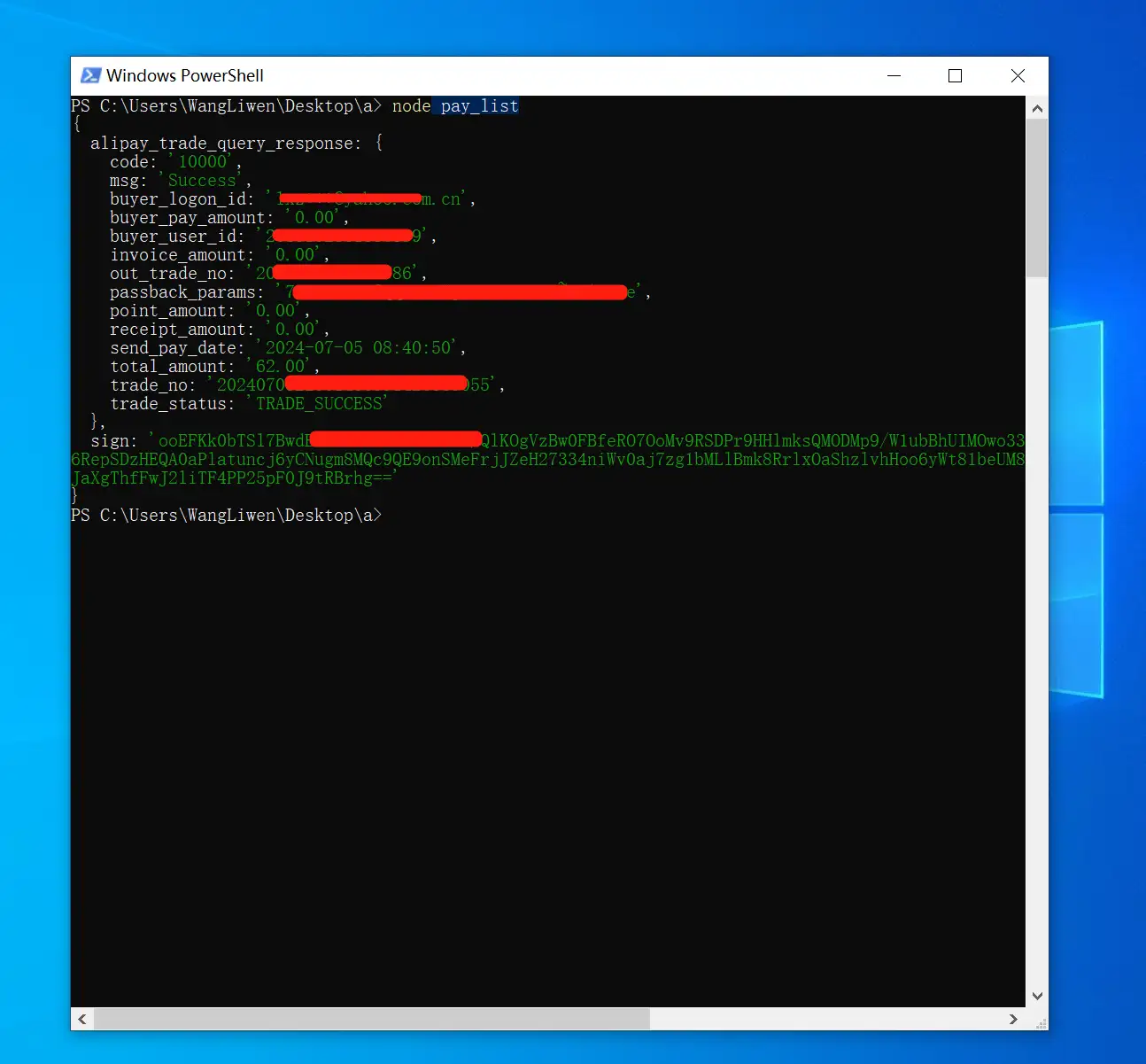
Task: Minimize the Windows PowerShell window
Action: (x=894, y=75)
